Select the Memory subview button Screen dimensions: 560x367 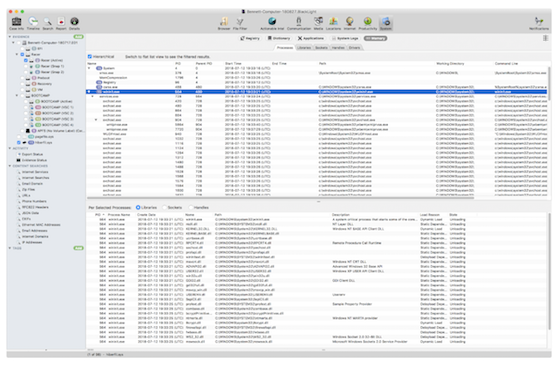click(x=375, y=38)
